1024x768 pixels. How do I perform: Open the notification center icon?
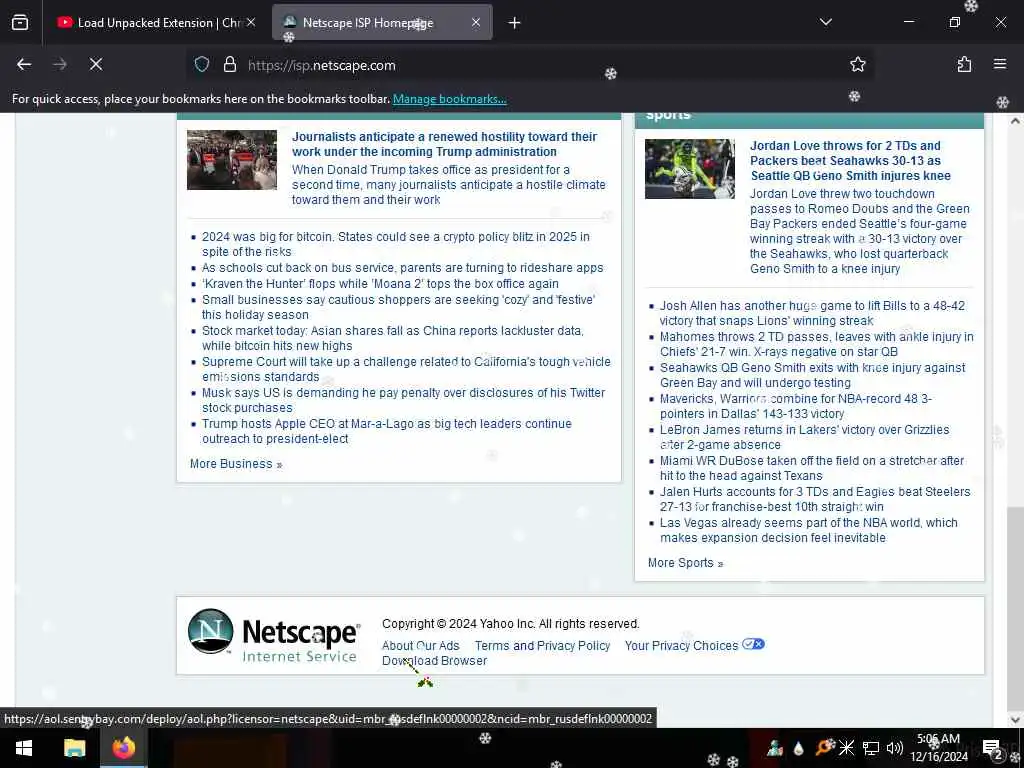992,748
